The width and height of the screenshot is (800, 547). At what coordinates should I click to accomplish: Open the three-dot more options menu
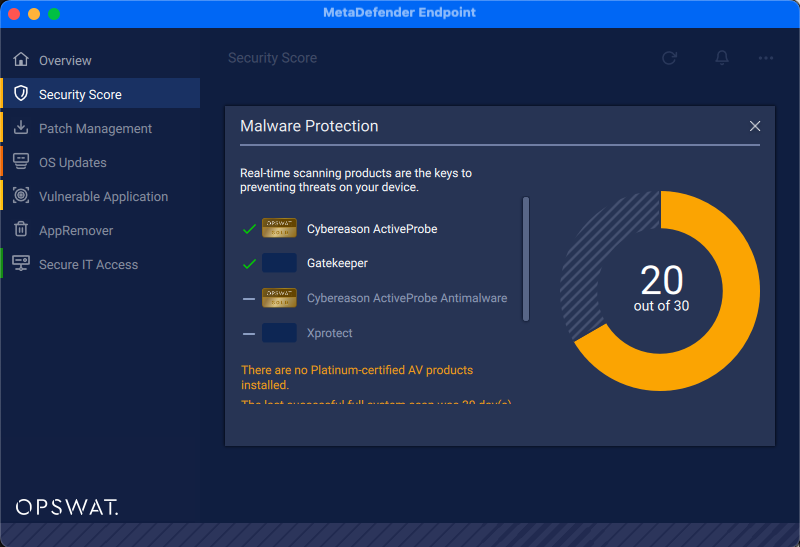[x=766, y=58]
